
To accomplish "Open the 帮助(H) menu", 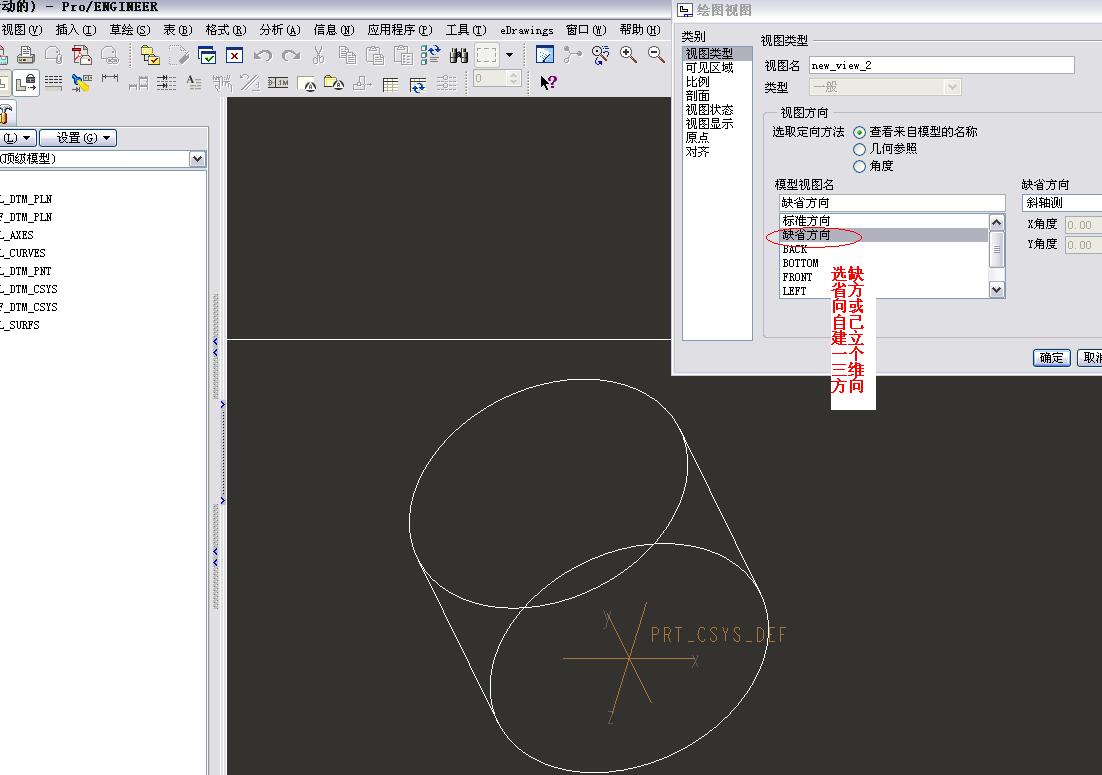I will [640, 30].
